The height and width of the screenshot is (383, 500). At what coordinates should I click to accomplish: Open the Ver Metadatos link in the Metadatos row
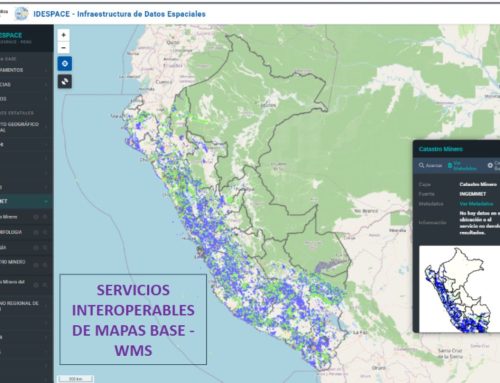tap(476, 204)
